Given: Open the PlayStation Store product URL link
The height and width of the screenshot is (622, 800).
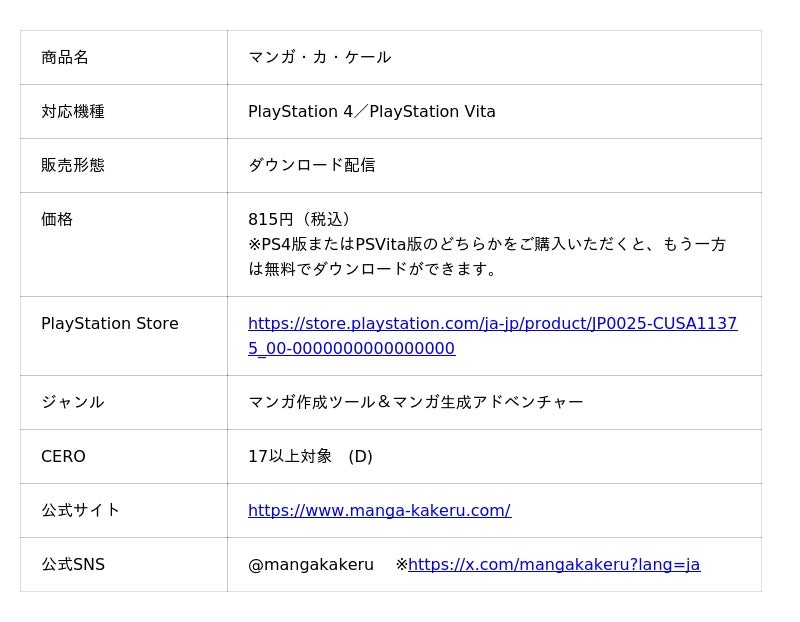Looking at the screenshot, I should [492, 324].
